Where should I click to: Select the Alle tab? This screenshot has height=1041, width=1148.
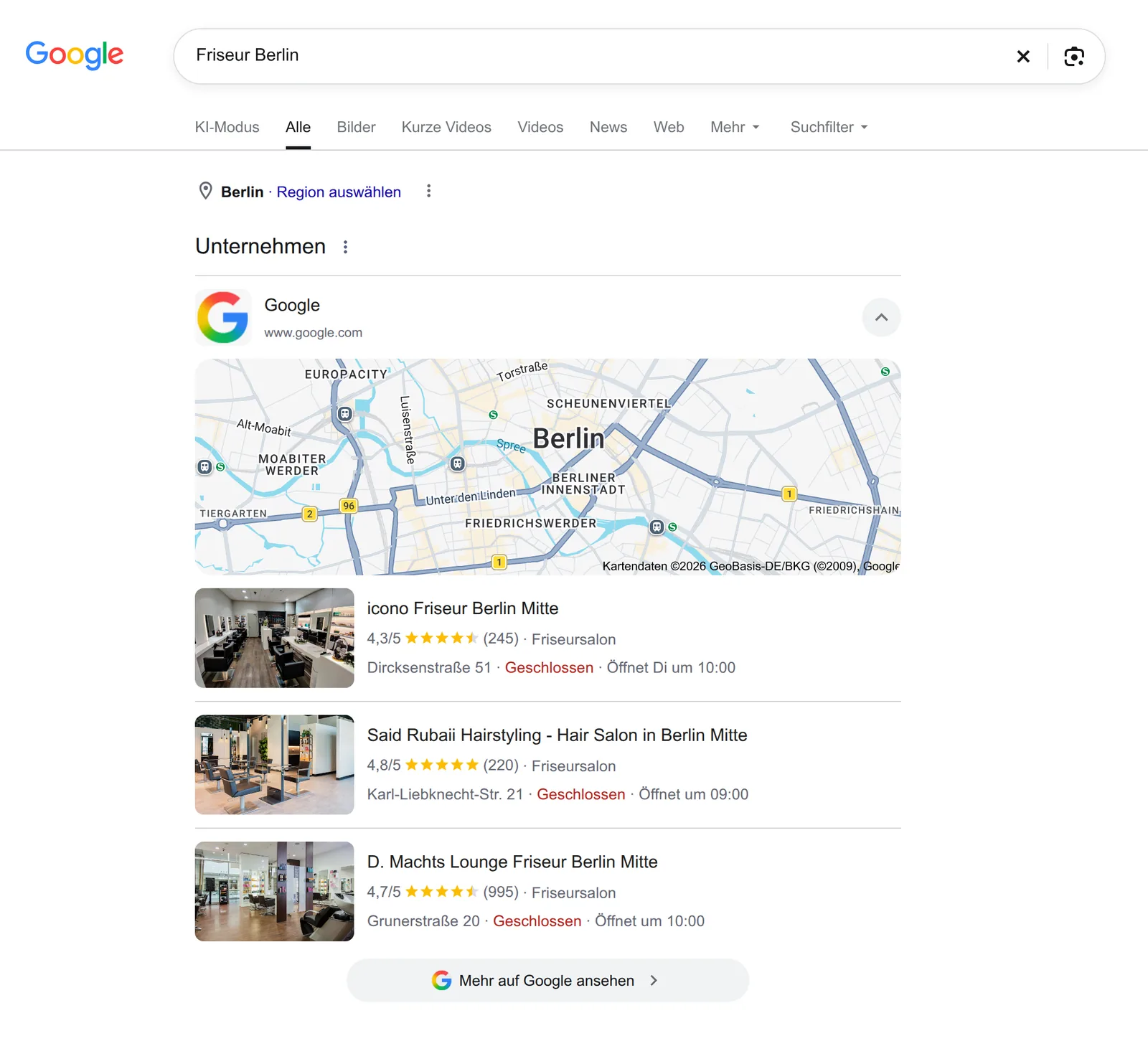[298, 127]
